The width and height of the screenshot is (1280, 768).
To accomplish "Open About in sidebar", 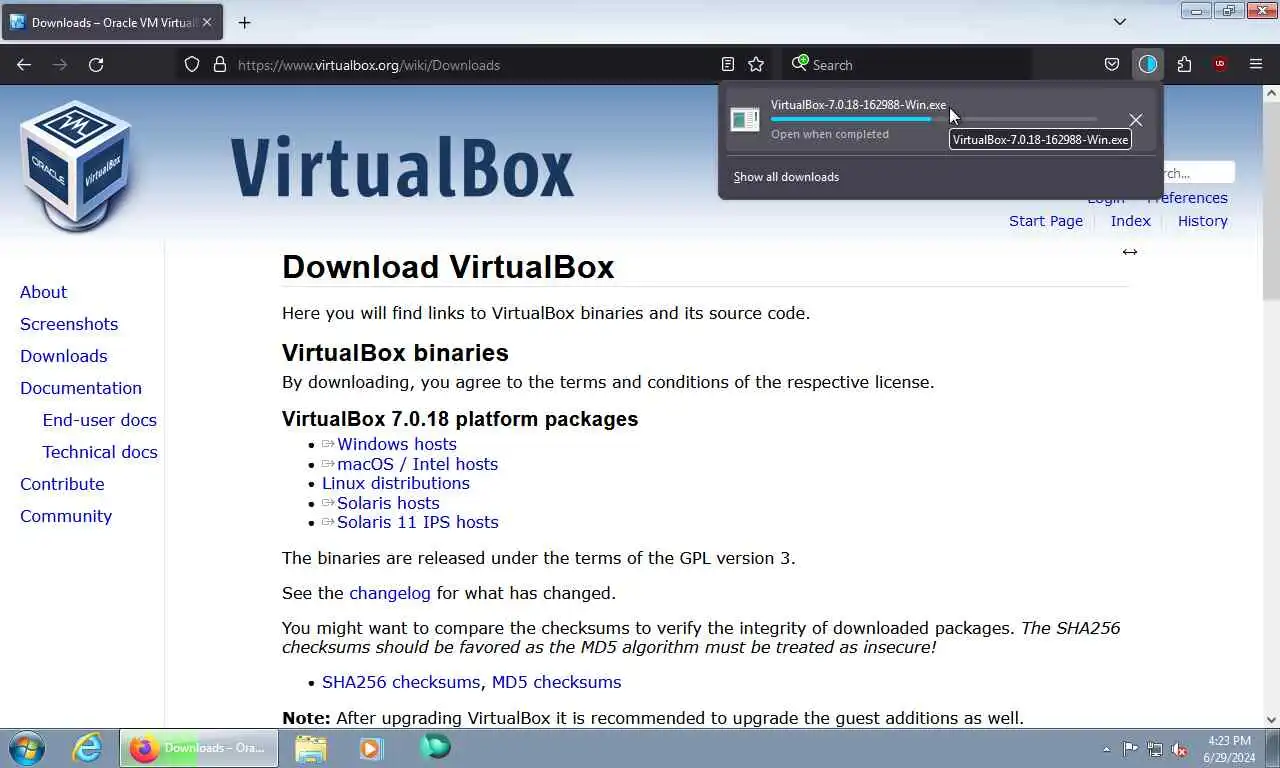I will coord(43,292).
